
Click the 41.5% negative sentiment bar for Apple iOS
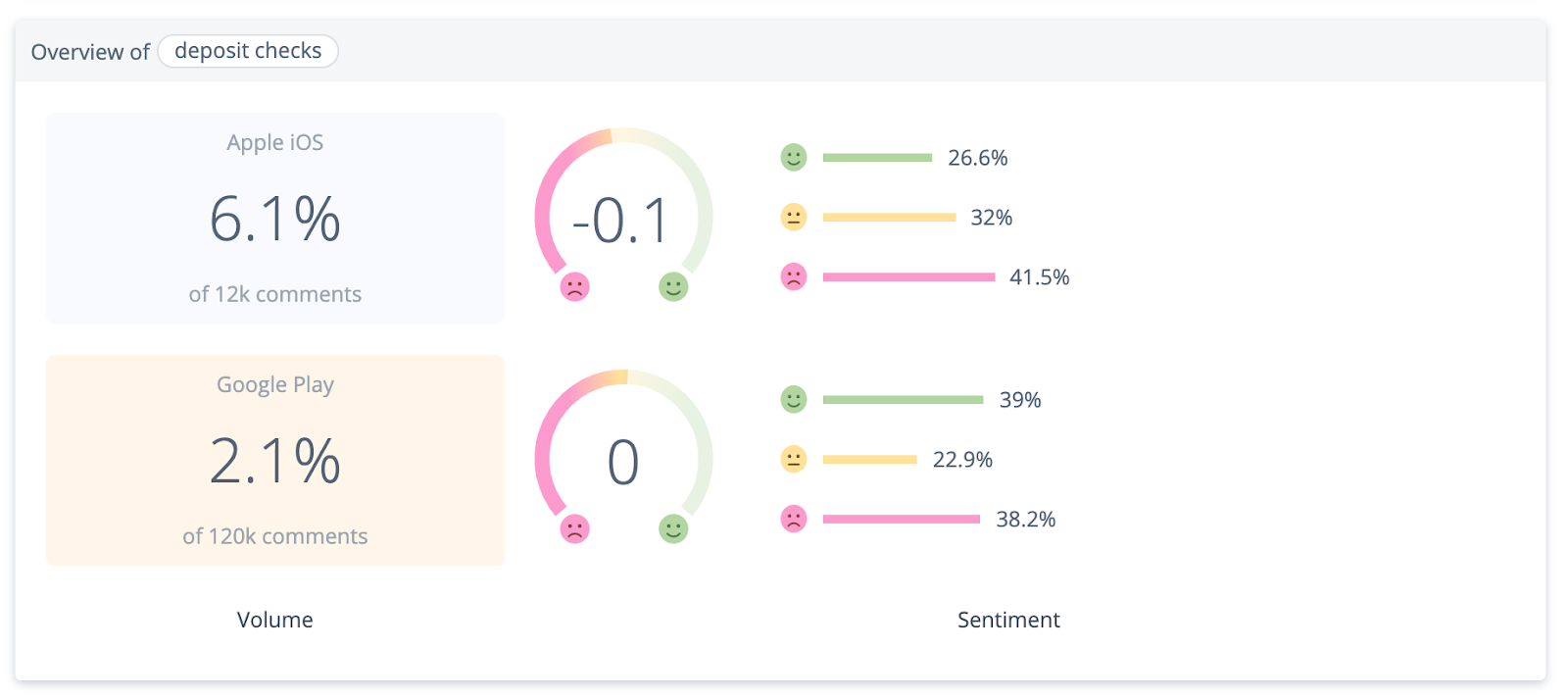[911, 276]
